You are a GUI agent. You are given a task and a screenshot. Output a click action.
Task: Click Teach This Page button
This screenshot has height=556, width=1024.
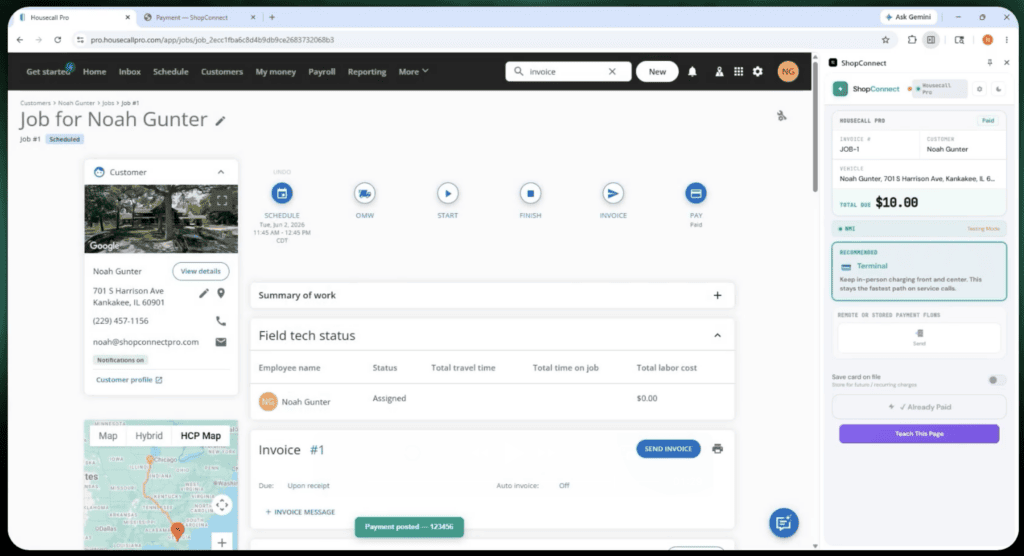(x=919, y=434)
